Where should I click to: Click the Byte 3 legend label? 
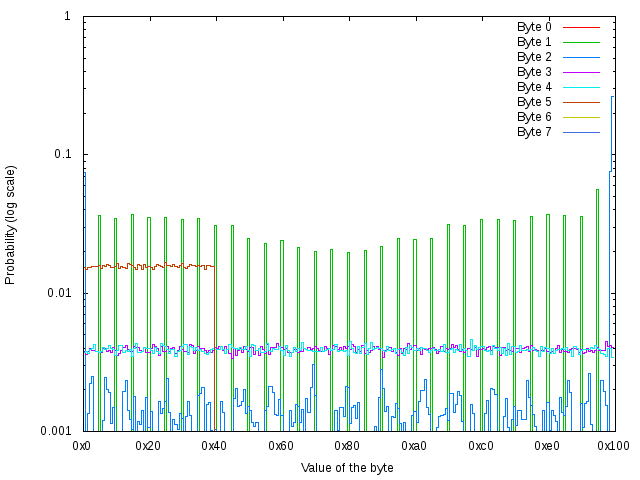[x=534, y=72]
